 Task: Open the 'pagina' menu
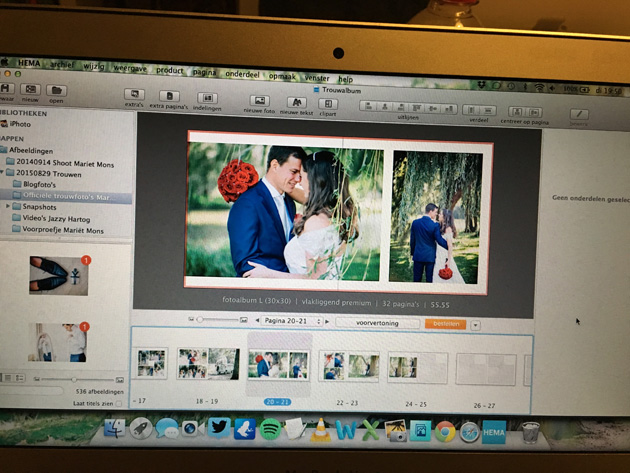(204, 72)
